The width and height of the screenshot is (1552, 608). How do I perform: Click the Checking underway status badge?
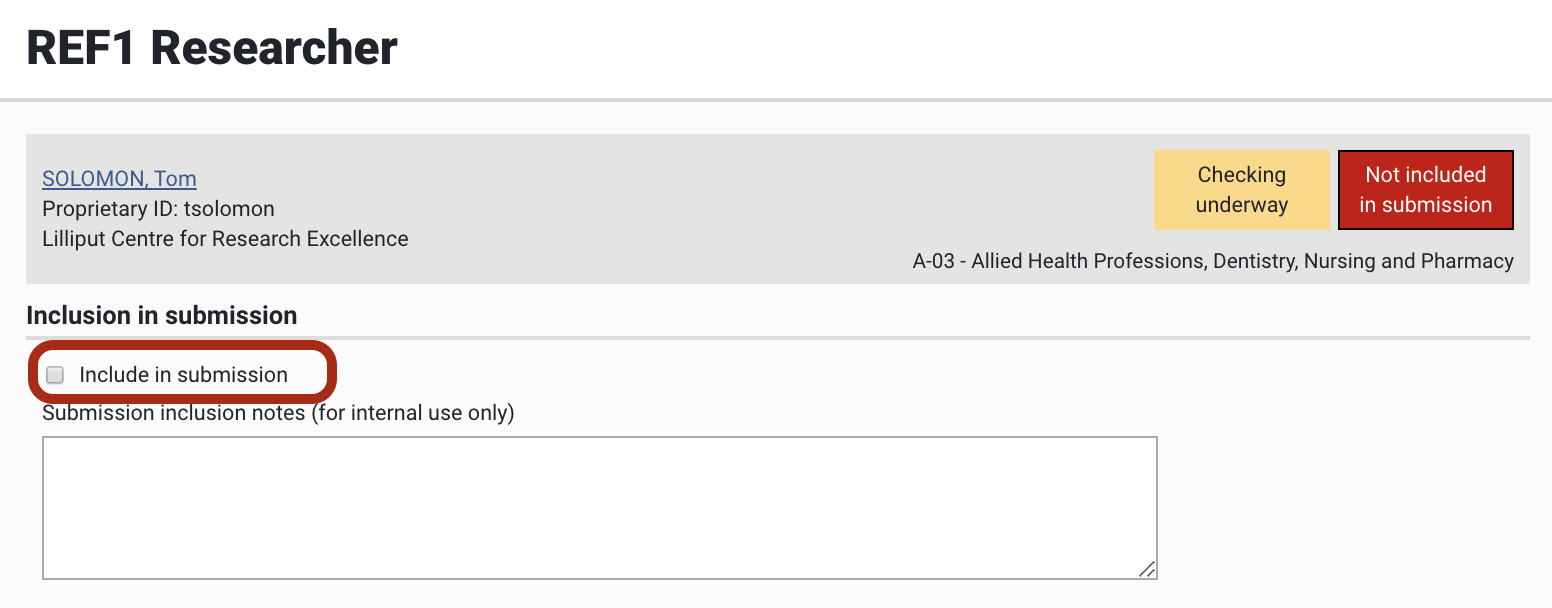tap(1241, 190)
